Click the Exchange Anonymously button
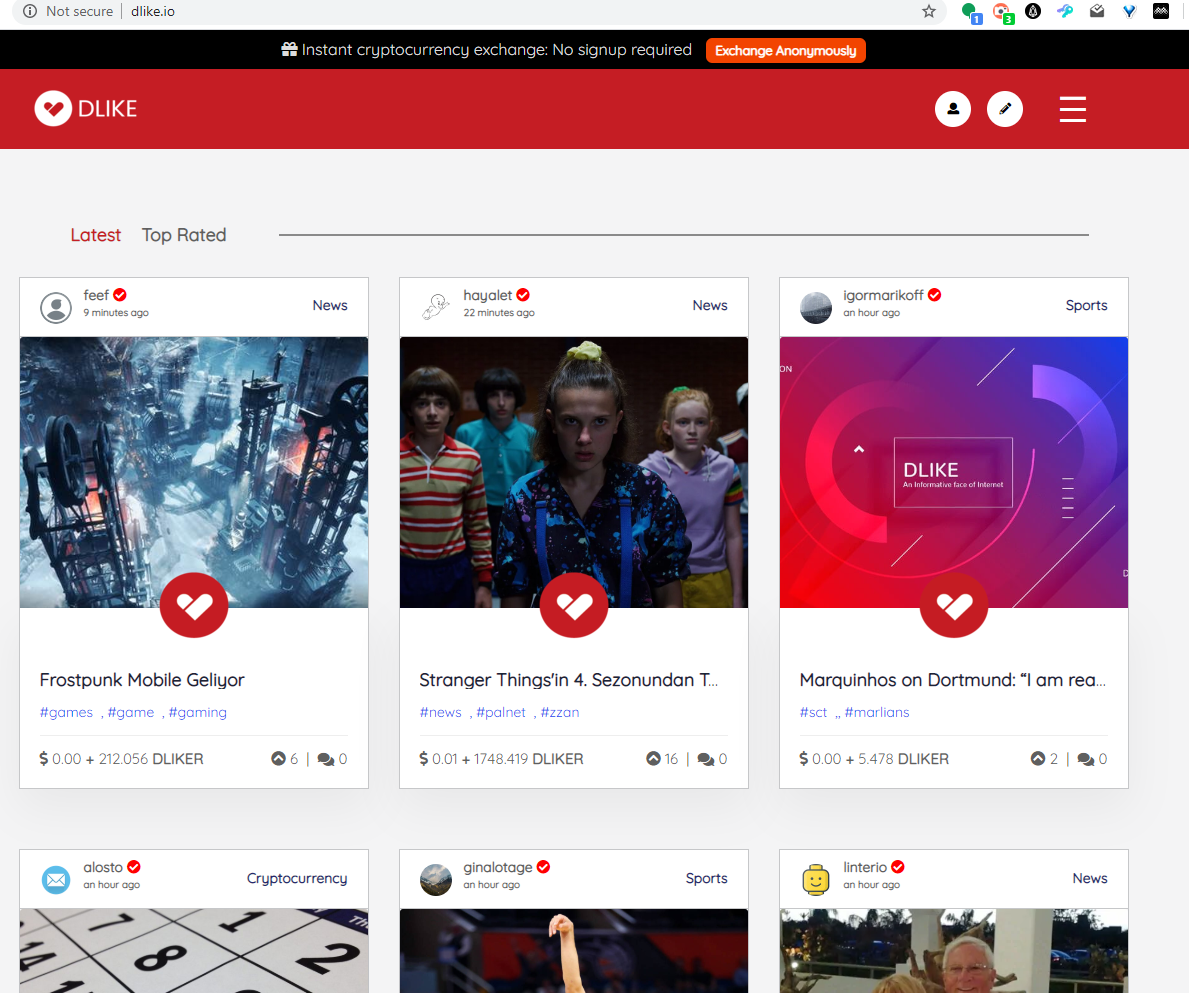Screen dimensions: 1189x993 coord(786,51)
